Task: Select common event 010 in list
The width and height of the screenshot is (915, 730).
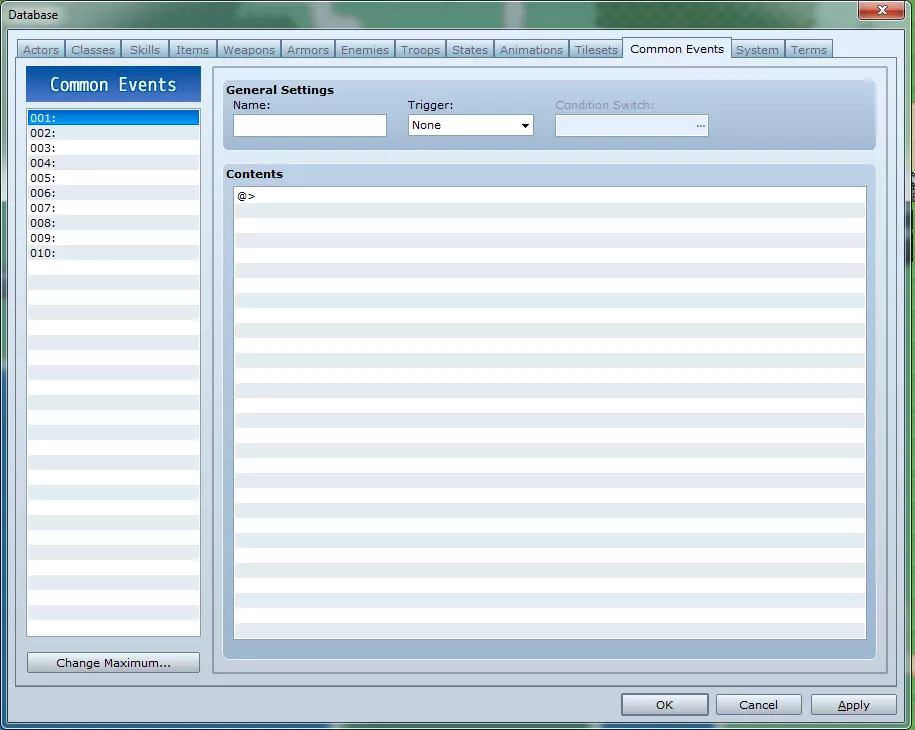Action: 113,253
